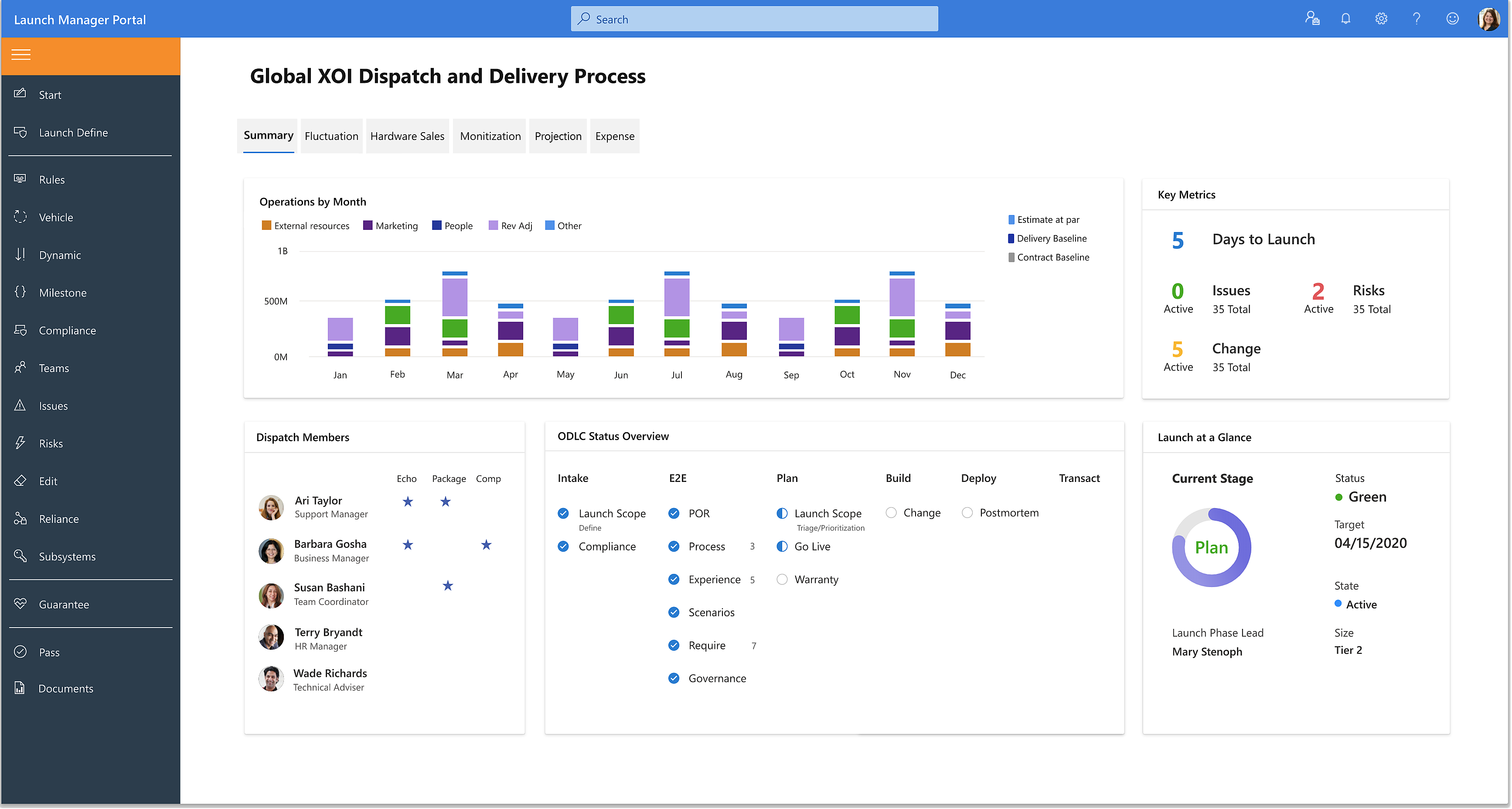
Task: Toggle the Process checkmark
Action: click(674, 546)
